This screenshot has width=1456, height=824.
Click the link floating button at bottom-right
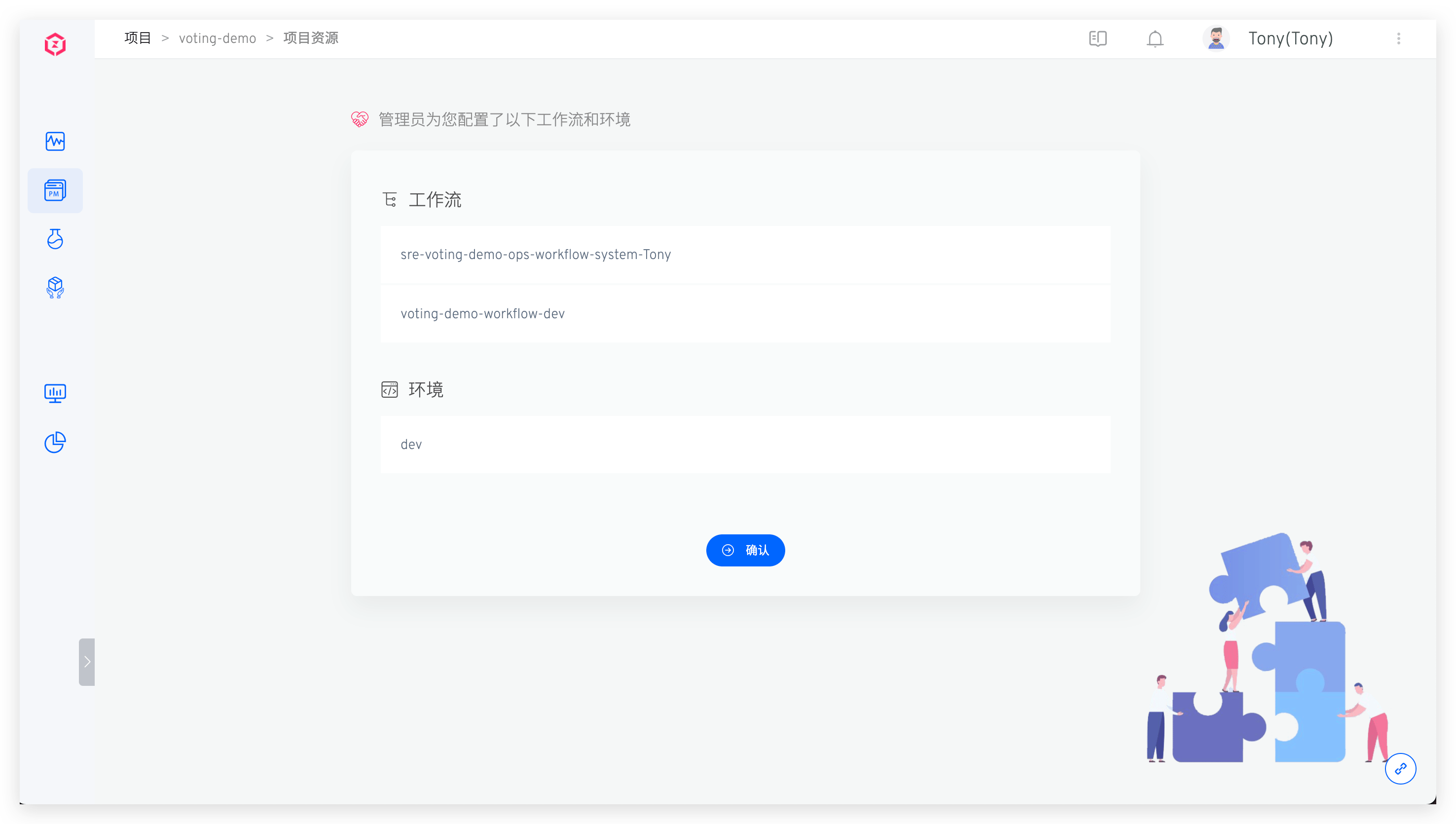tap(1401, 769)
